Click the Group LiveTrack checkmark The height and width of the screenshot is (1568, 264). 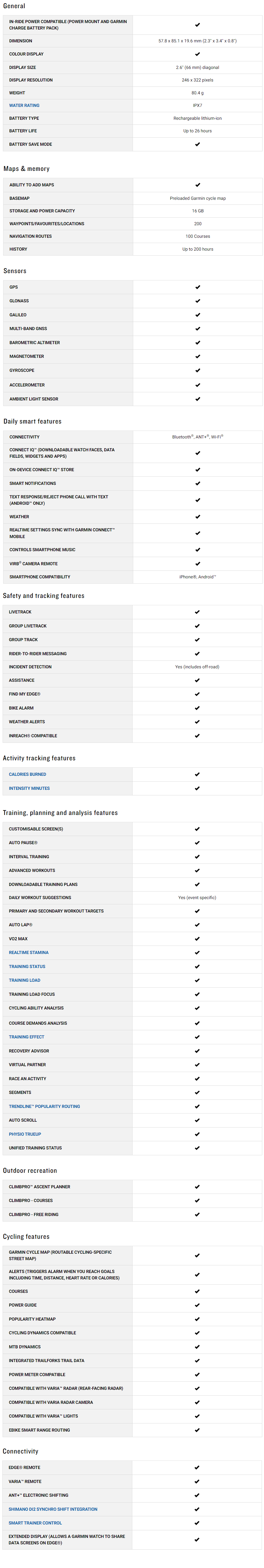197,626
